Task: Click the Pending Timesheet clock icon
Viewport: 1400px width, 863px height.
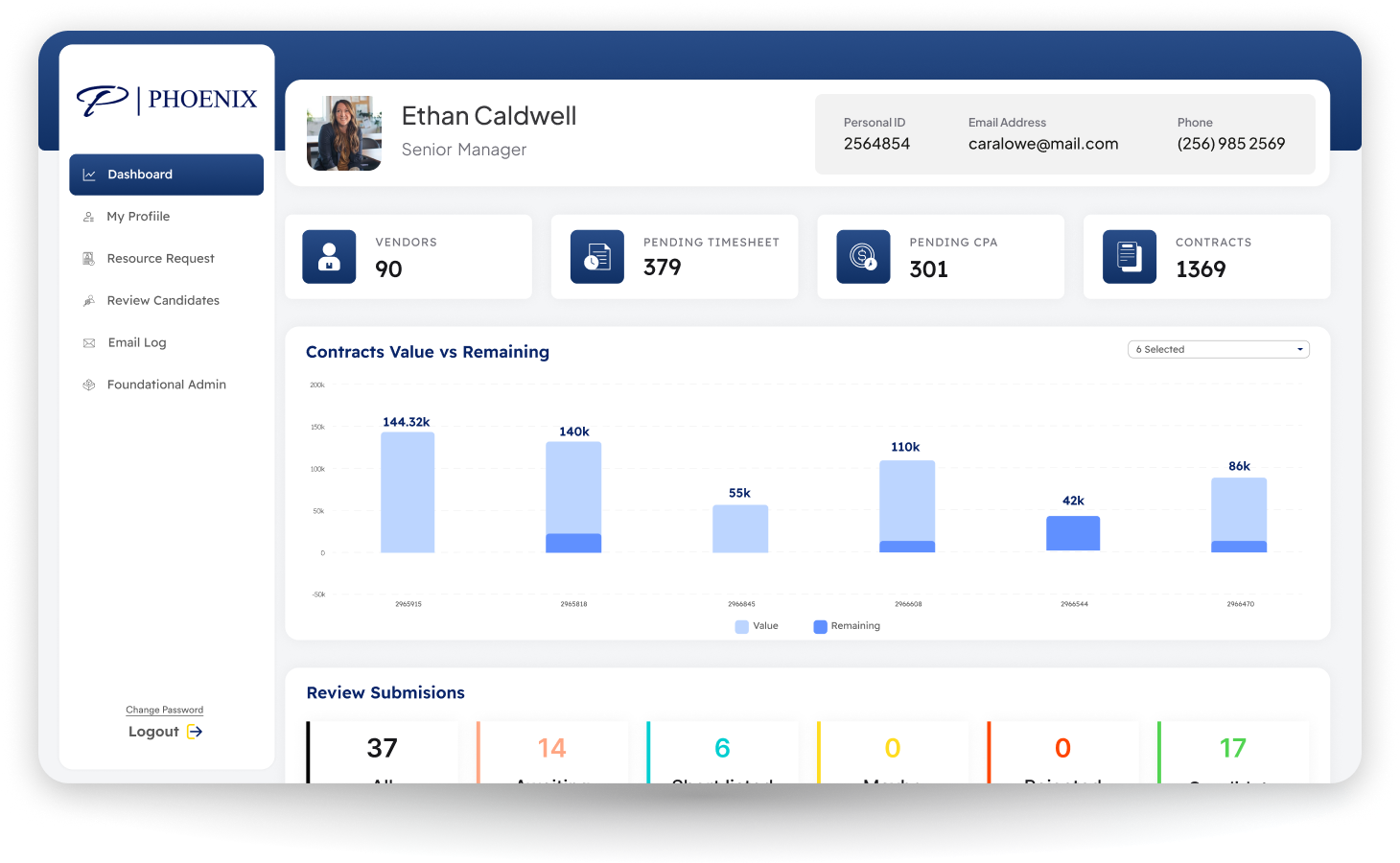Action: 596,256
